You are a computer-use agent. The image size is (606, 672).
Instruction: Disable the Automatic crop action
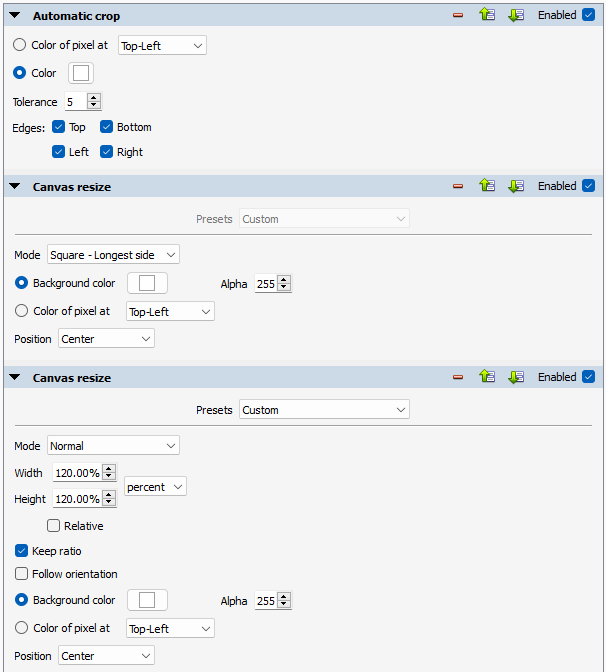pos(588,15)
